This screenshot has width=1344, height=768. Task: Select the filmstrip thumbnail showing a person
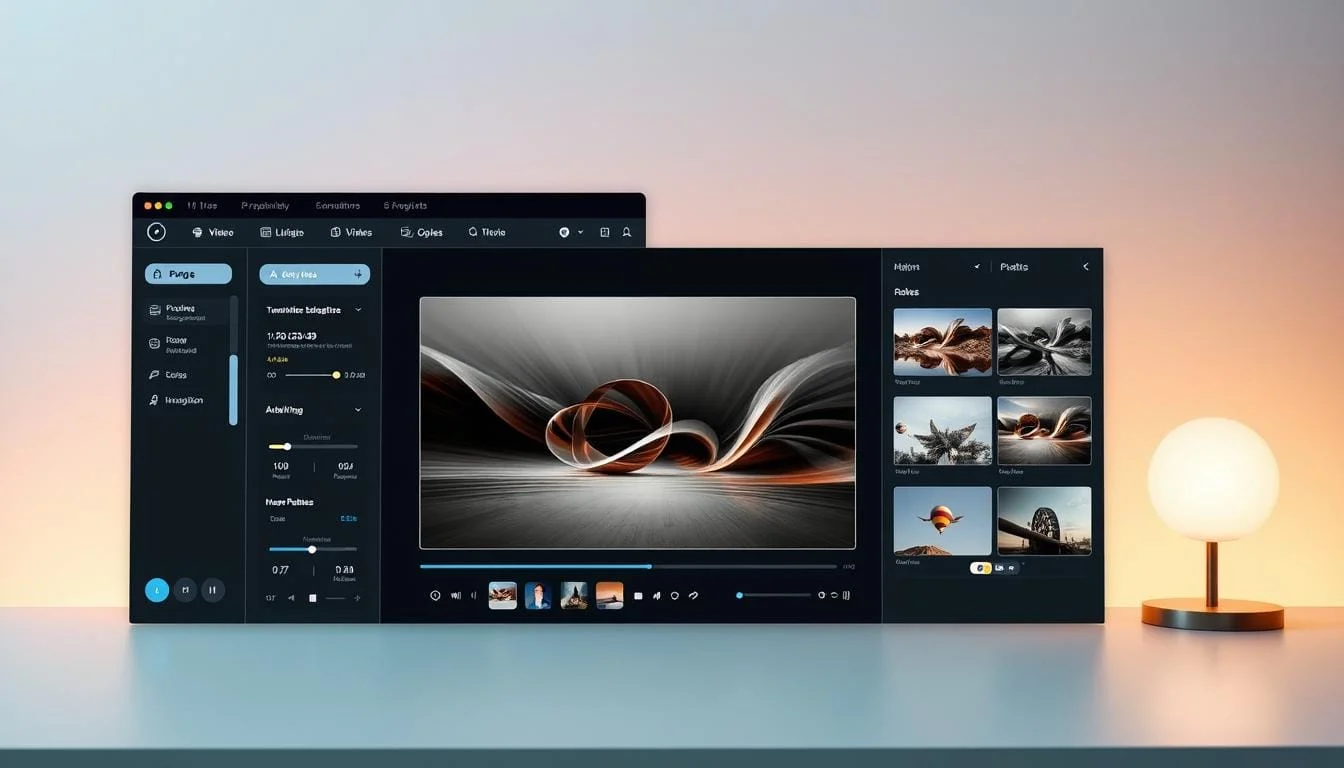(538, 595)
